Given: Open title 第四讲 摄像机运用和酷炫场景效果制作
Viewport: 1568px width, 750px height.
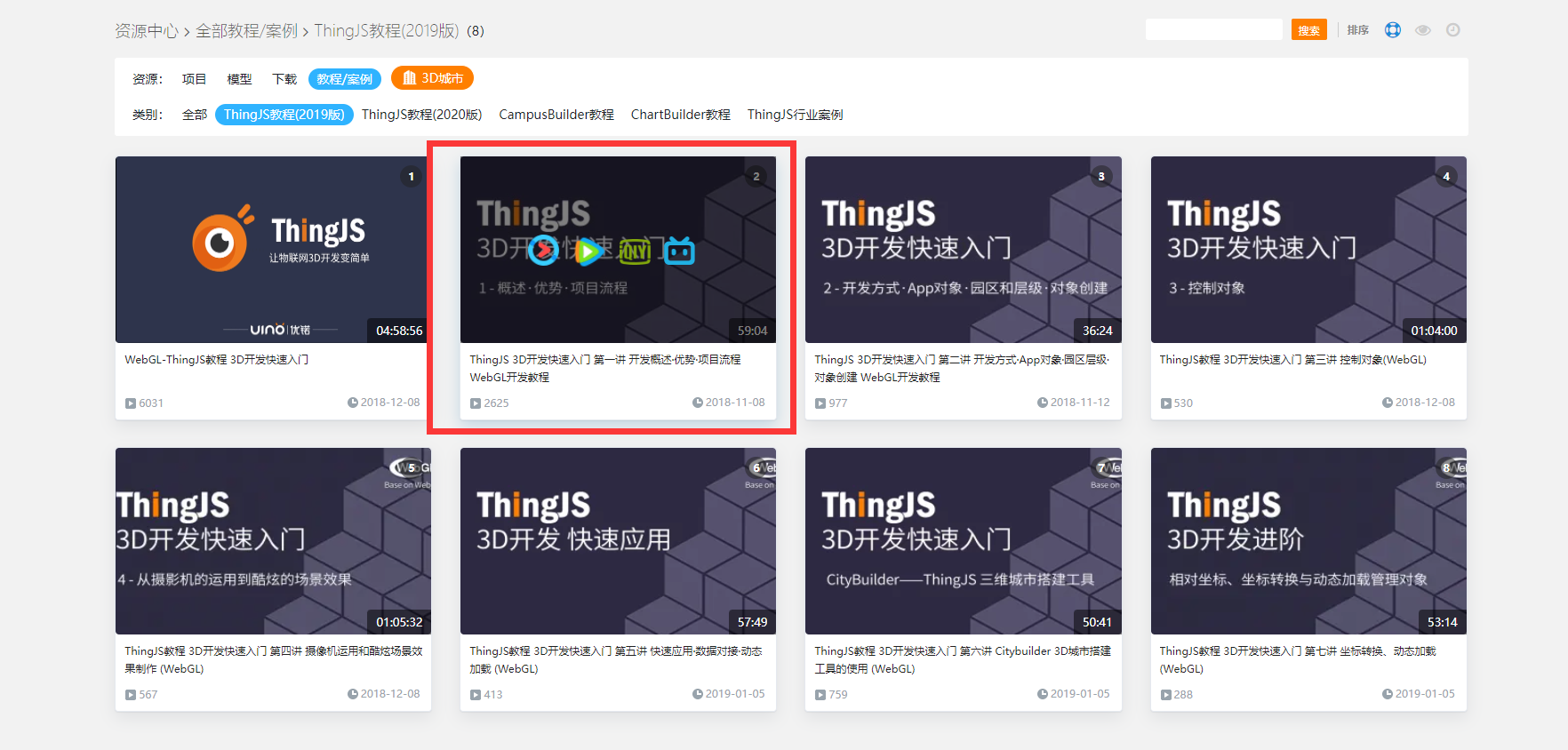Looking at the screenshot, I should coord(274,659).
